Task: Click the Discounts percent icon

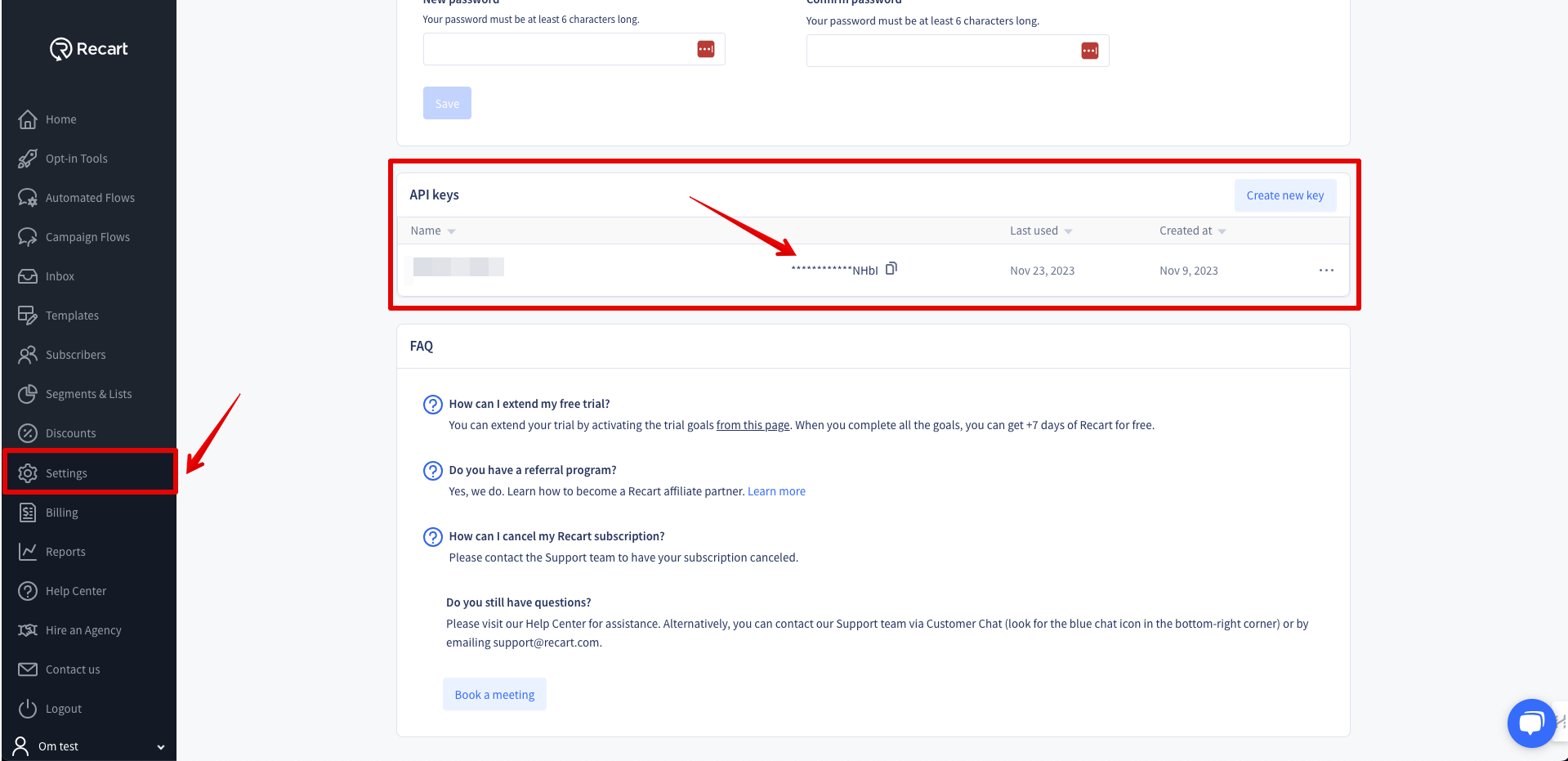Action: [28, 433]
